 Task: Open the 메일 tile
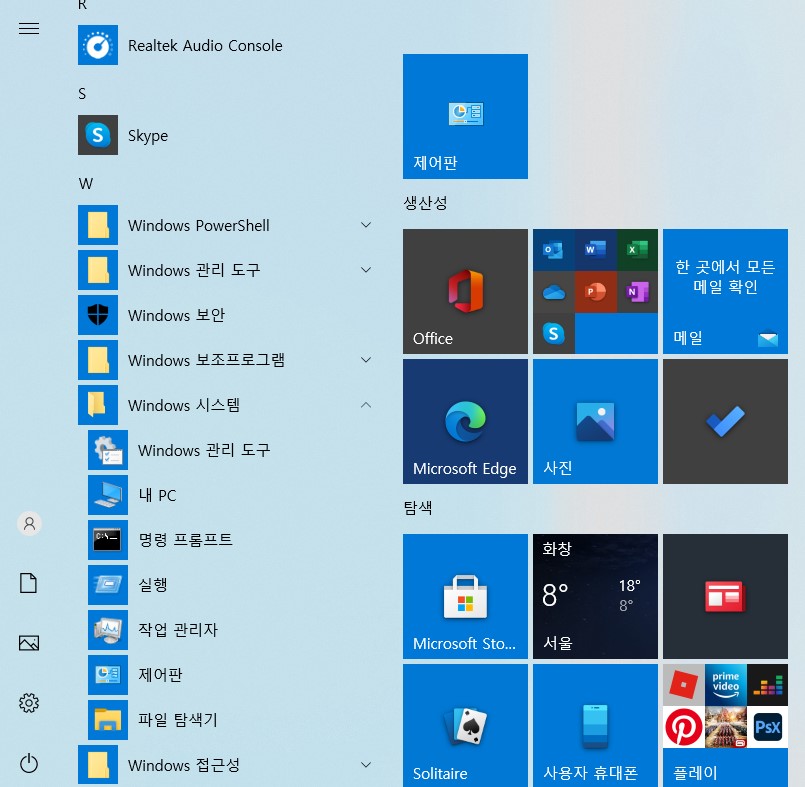(725, 291)
